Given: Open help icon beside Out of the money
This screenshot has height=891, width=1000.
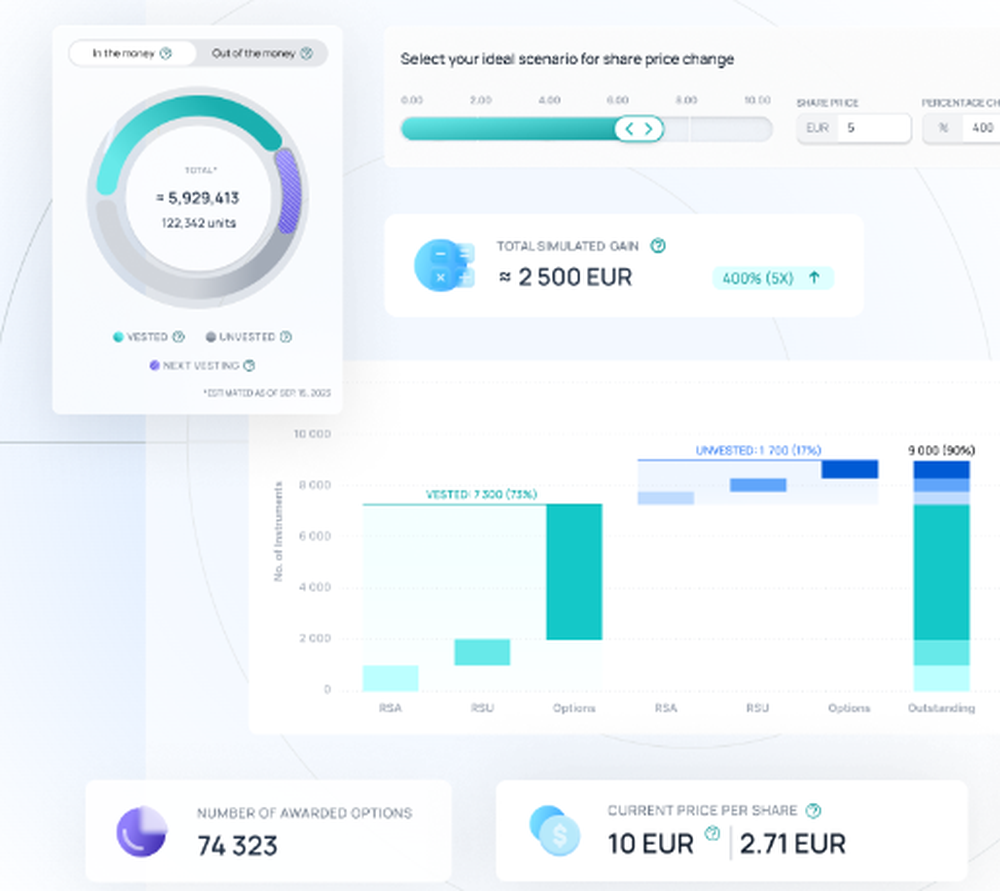Looking at the screenshot, I should click(307, 53).
